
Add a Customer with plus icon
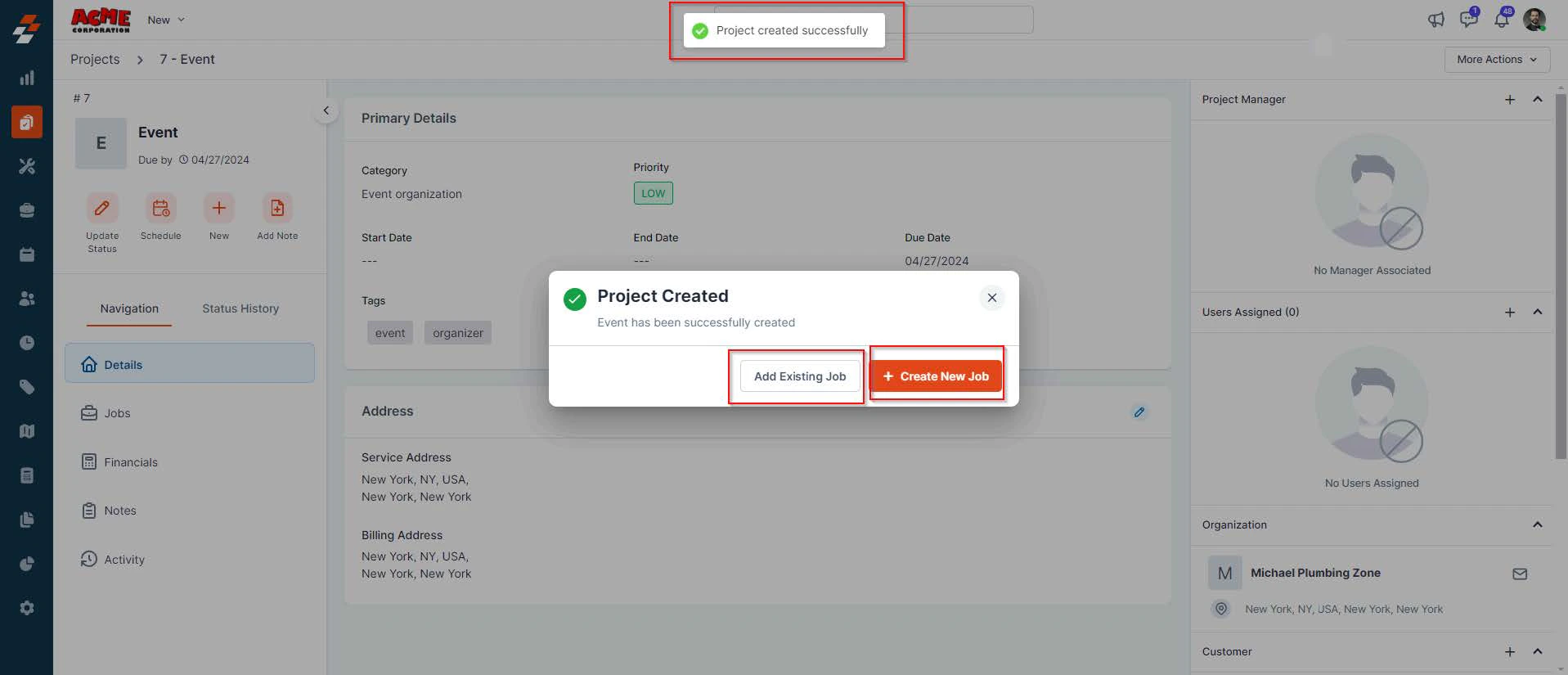(x=1510, y=652)
